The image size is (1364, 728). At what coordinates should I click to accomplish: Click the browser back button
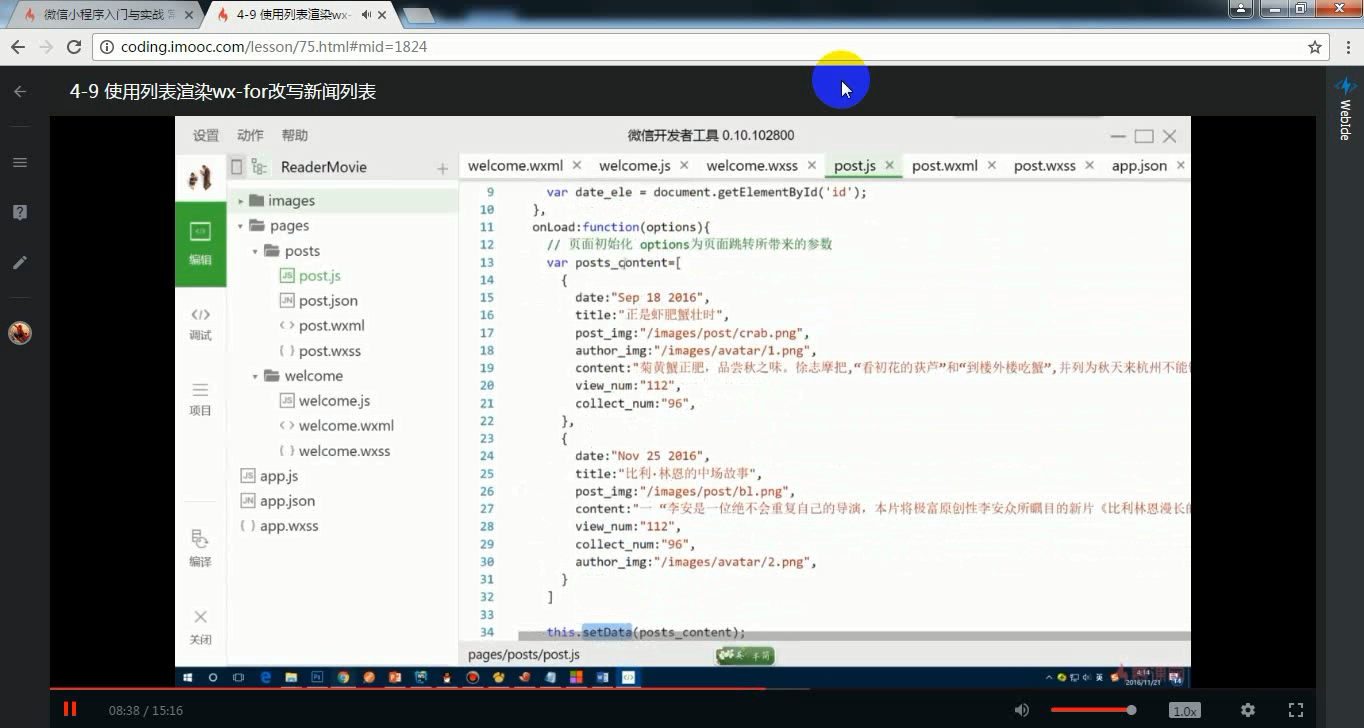tap(17, 47)
